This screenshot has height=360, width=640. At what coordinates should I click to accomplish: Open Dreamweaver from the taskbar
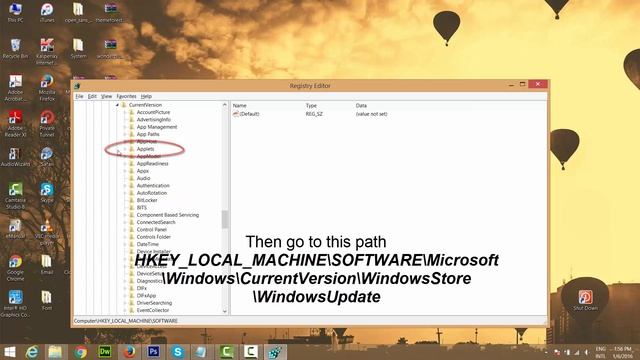coord(105,352)
